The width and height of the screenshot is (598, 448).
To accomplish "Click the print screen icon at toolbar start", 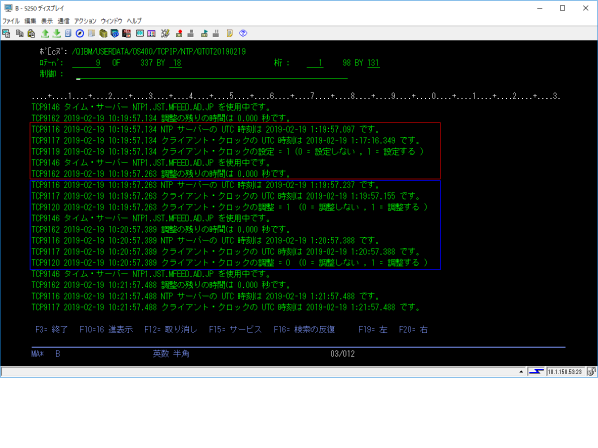I will click(6, 34).
